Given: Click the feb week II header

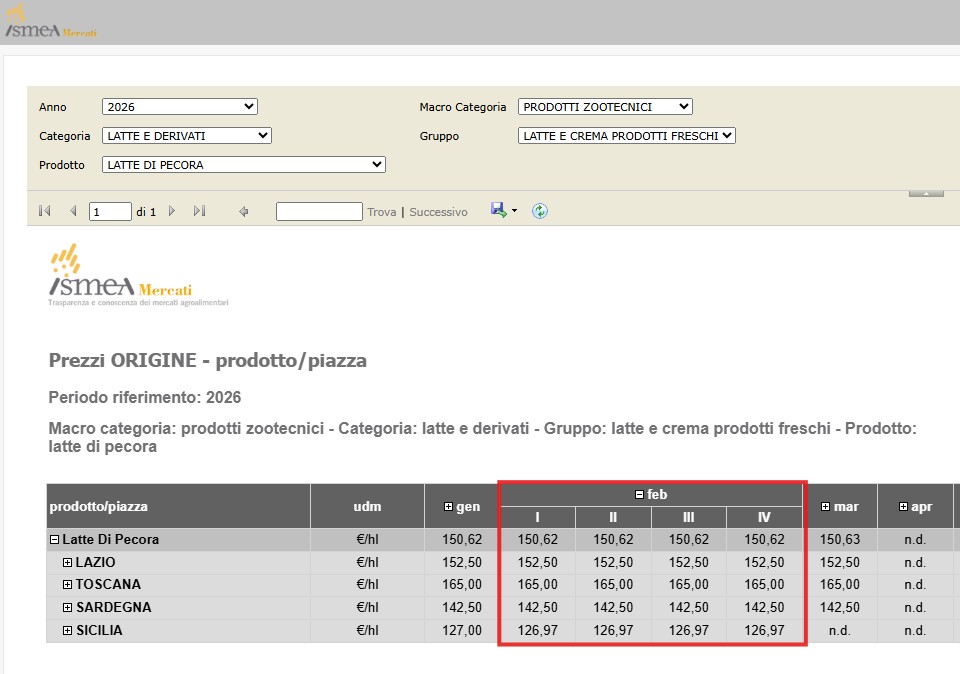Looking at the screenshot, I should 613,517.
